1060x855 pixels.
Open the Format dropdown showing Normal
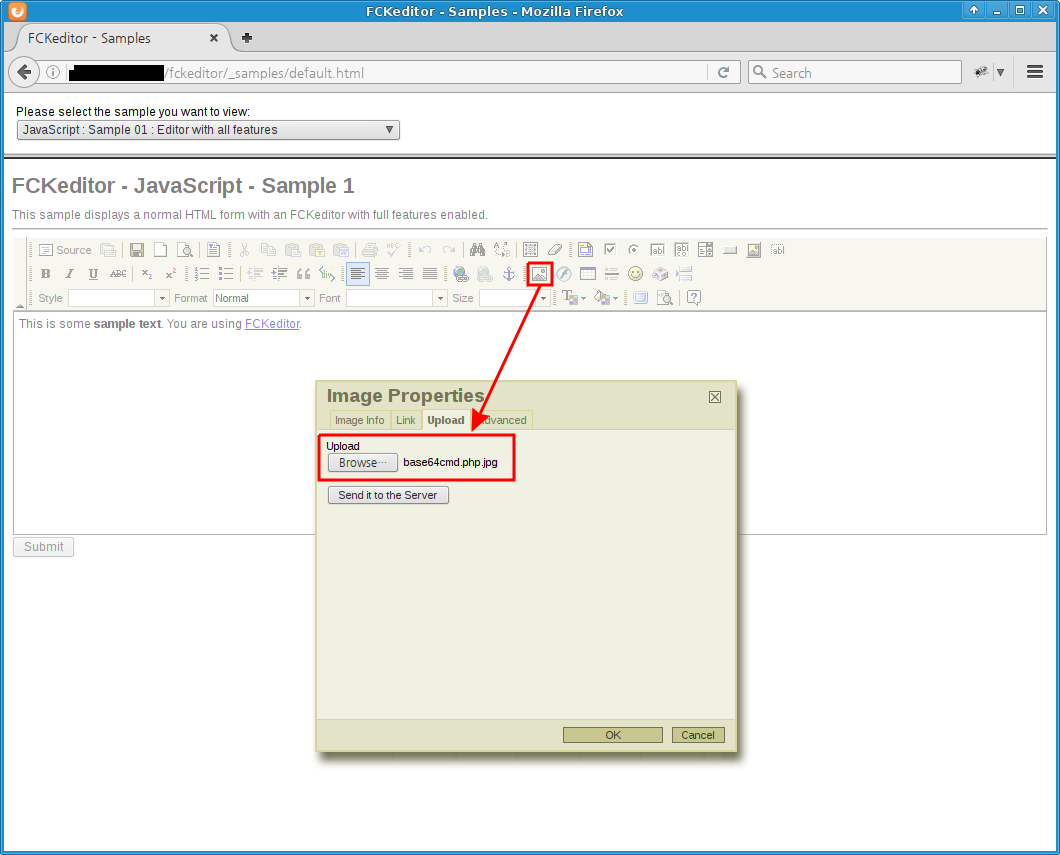pyautogui.click(x=264, y=298)
